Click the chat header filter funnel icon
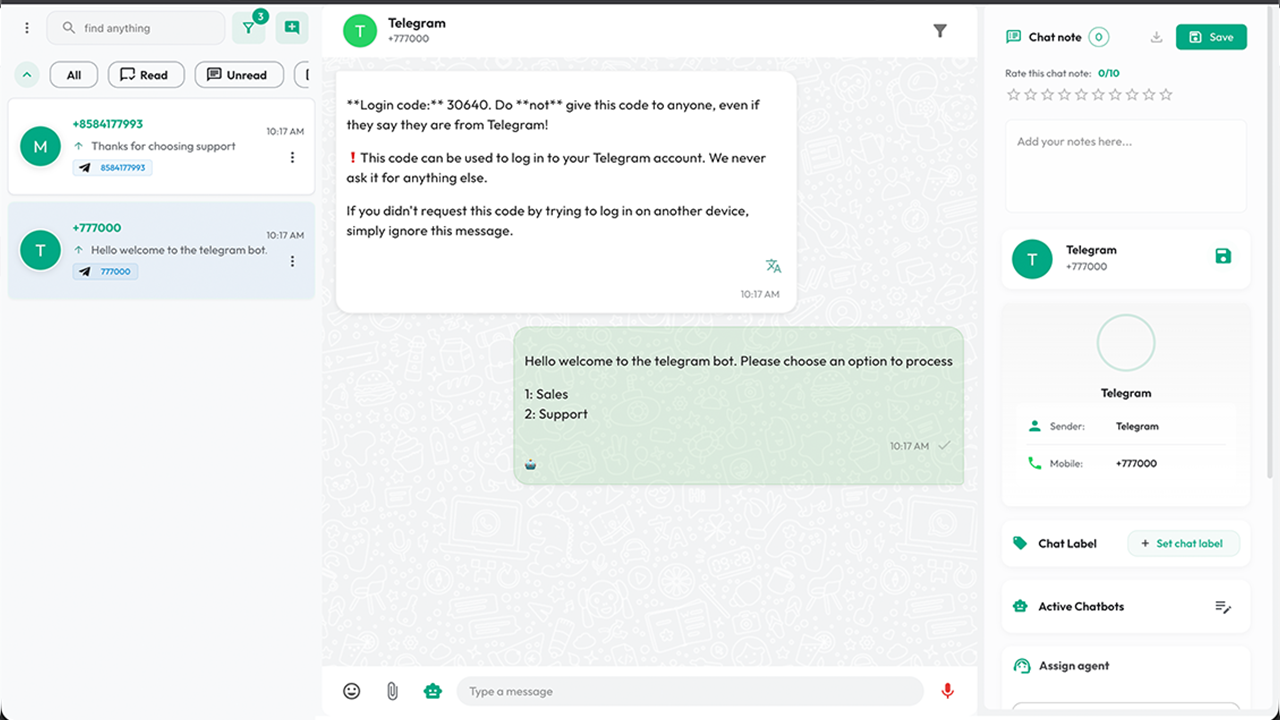 [x=940, y=31]
